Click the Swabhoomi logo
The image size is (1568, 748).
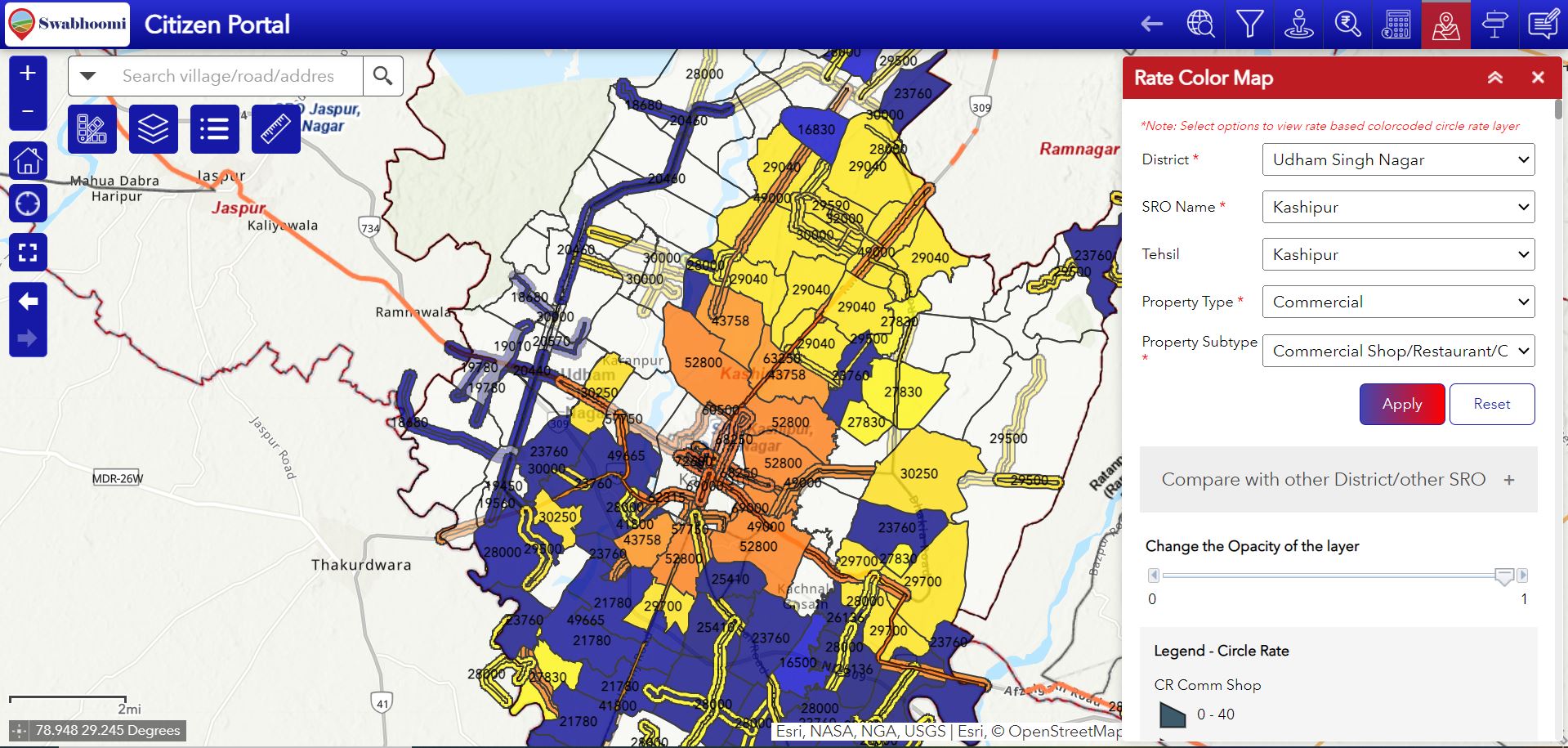click(x=67, y=25)
